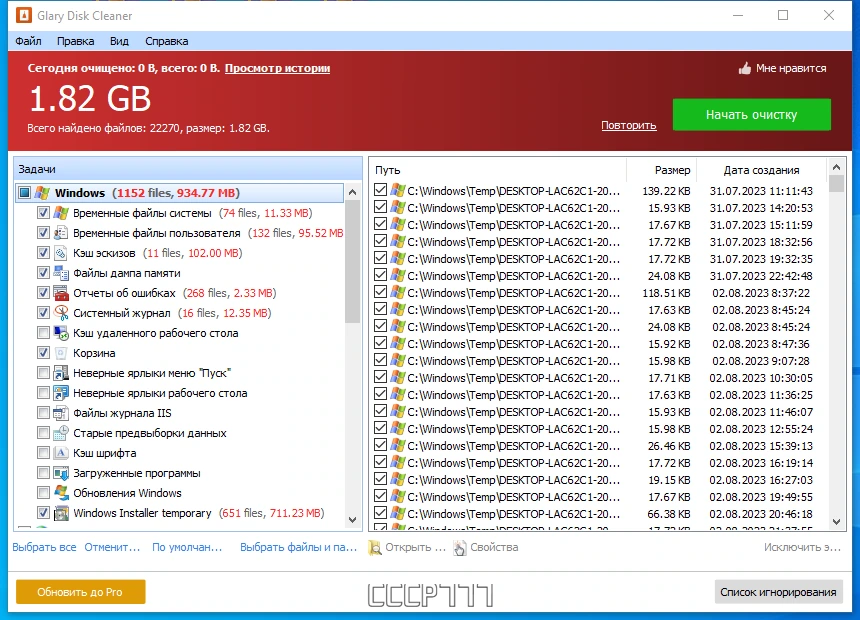Click icon of Неверные ярлыки рабочего стола
This screenshot has width=860, height=620.
click(x=61, y=393)
